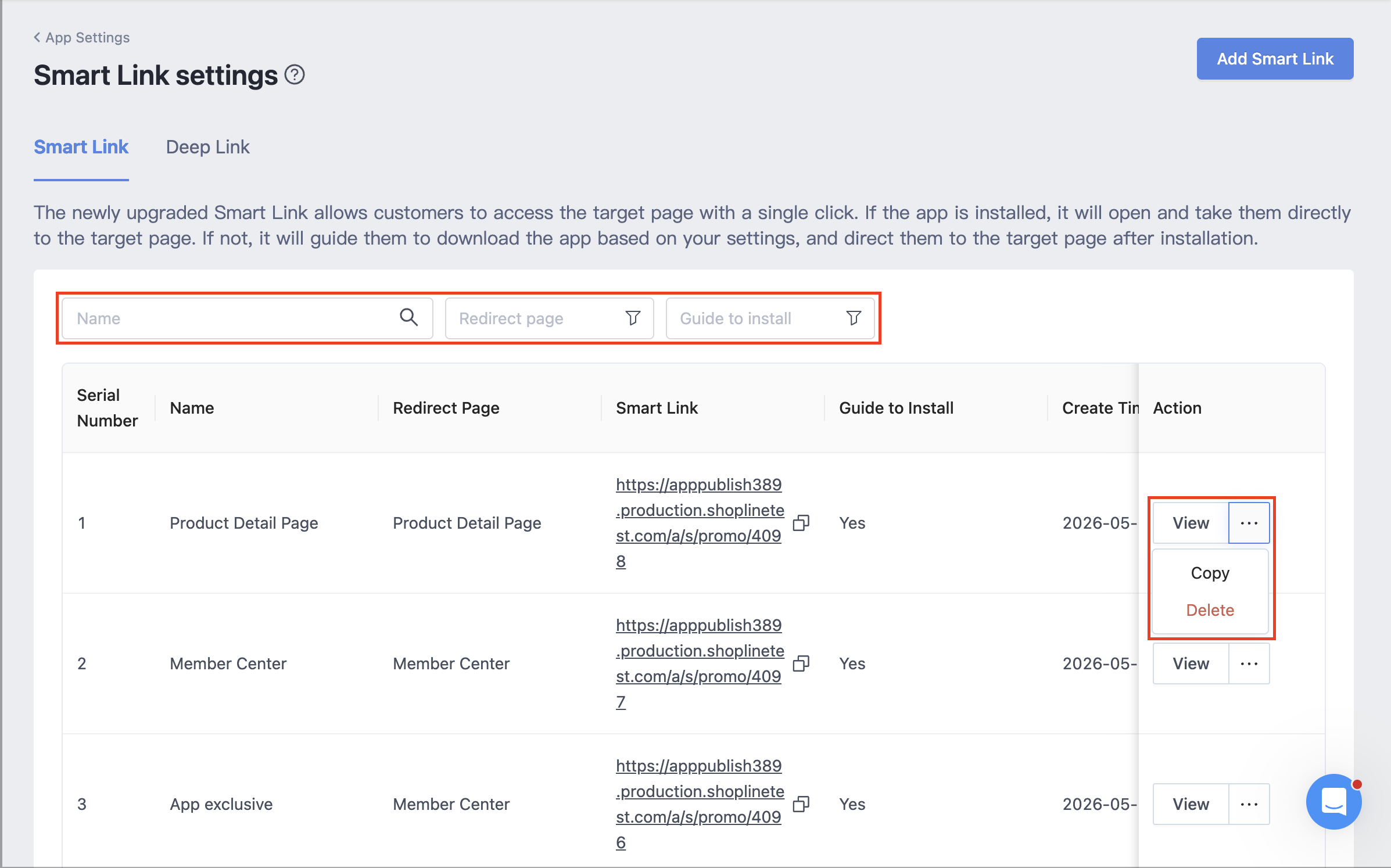Open more actions for Member Center row
1391x868 pixels.
click(1249, 663)
